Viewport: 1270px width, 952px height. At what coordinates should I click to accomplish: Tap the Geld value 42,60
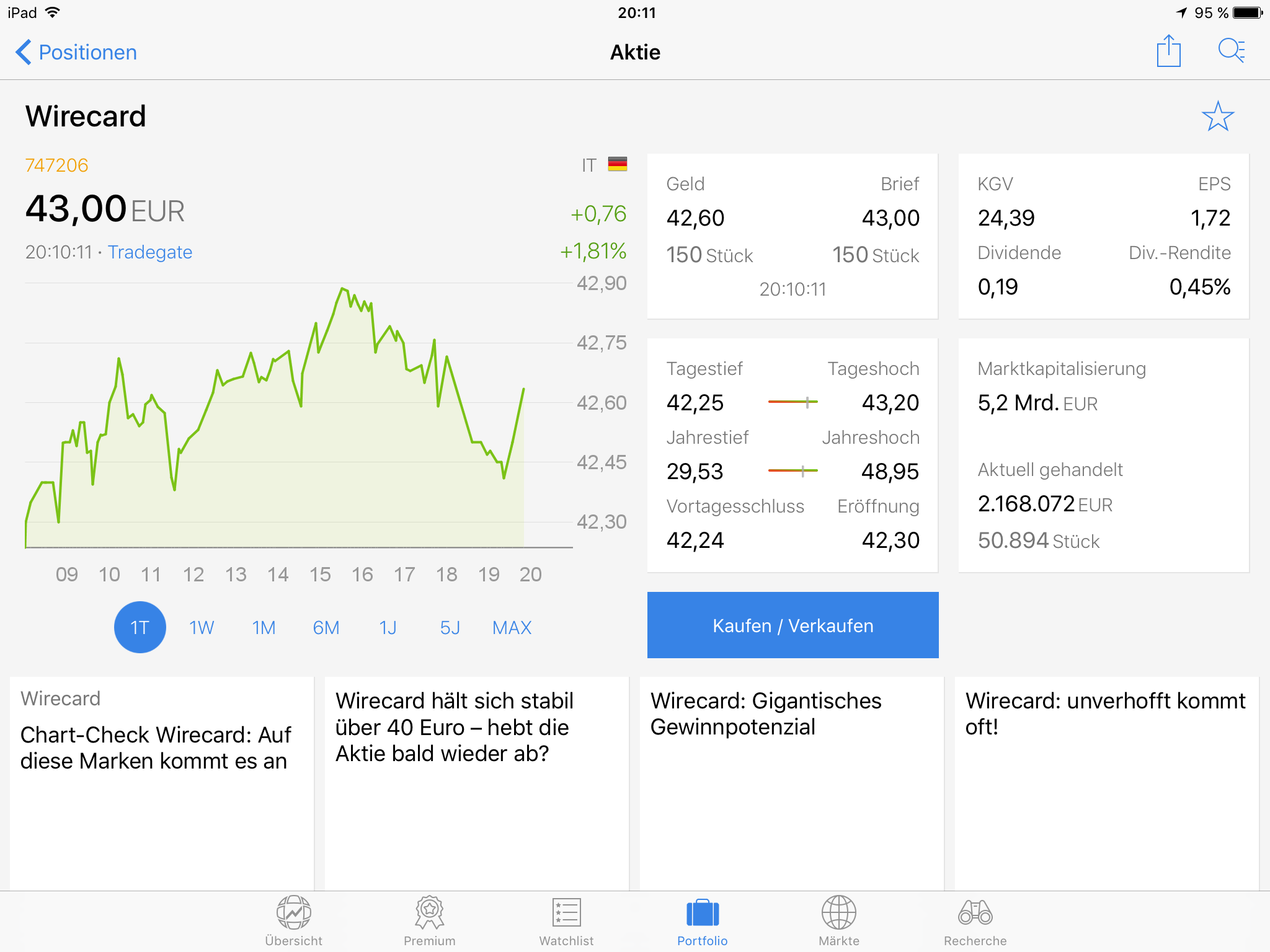[x=695, y=218]
